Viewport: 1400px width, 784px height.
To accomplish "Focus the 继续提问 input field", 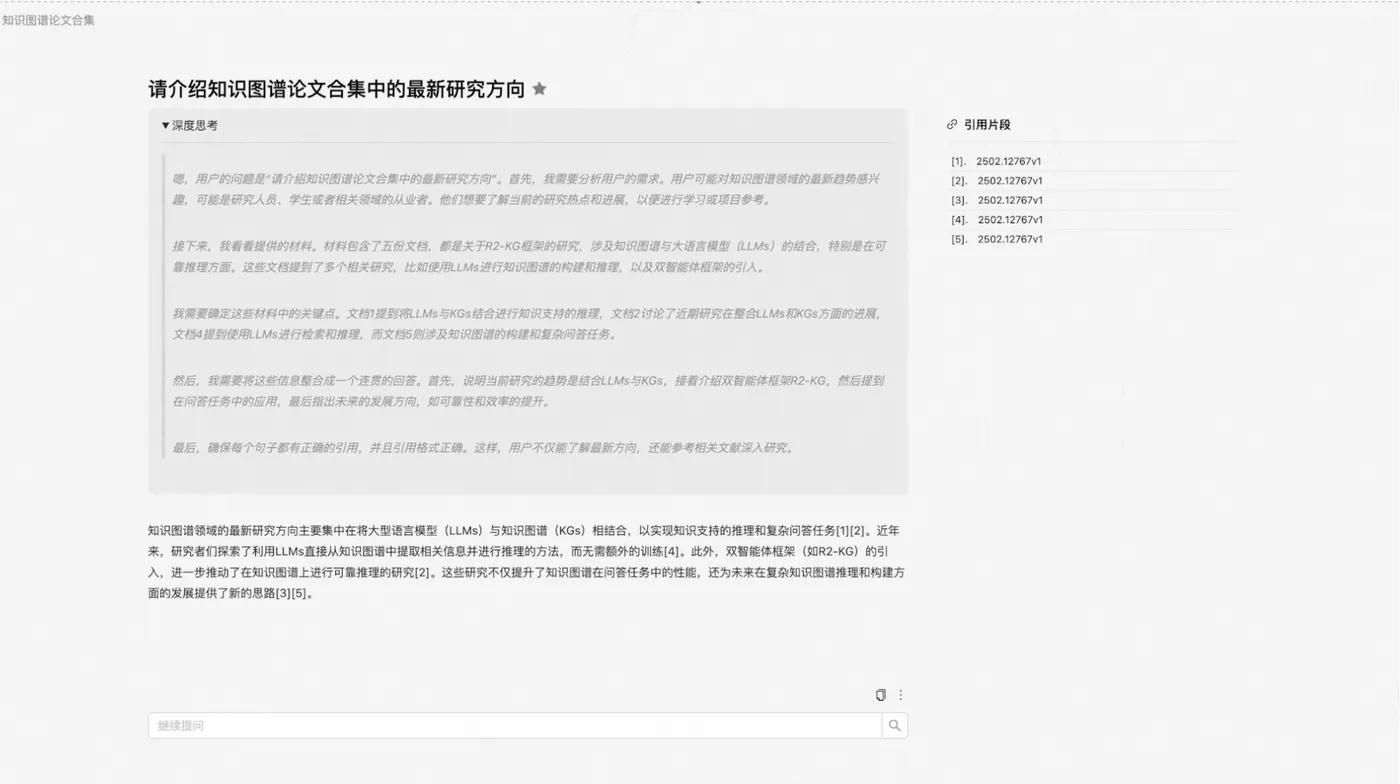I will 515,726.
